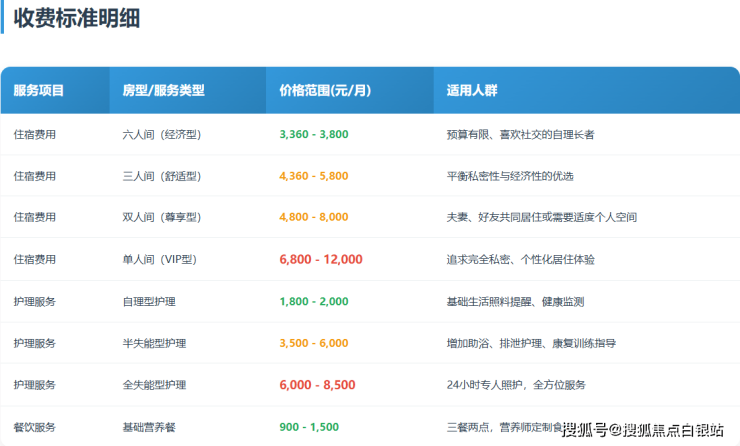This screenshot has width=740, height=446.
Task: Select the 4,360 - 5,800 price value
Action: click(x=314, y=176)
